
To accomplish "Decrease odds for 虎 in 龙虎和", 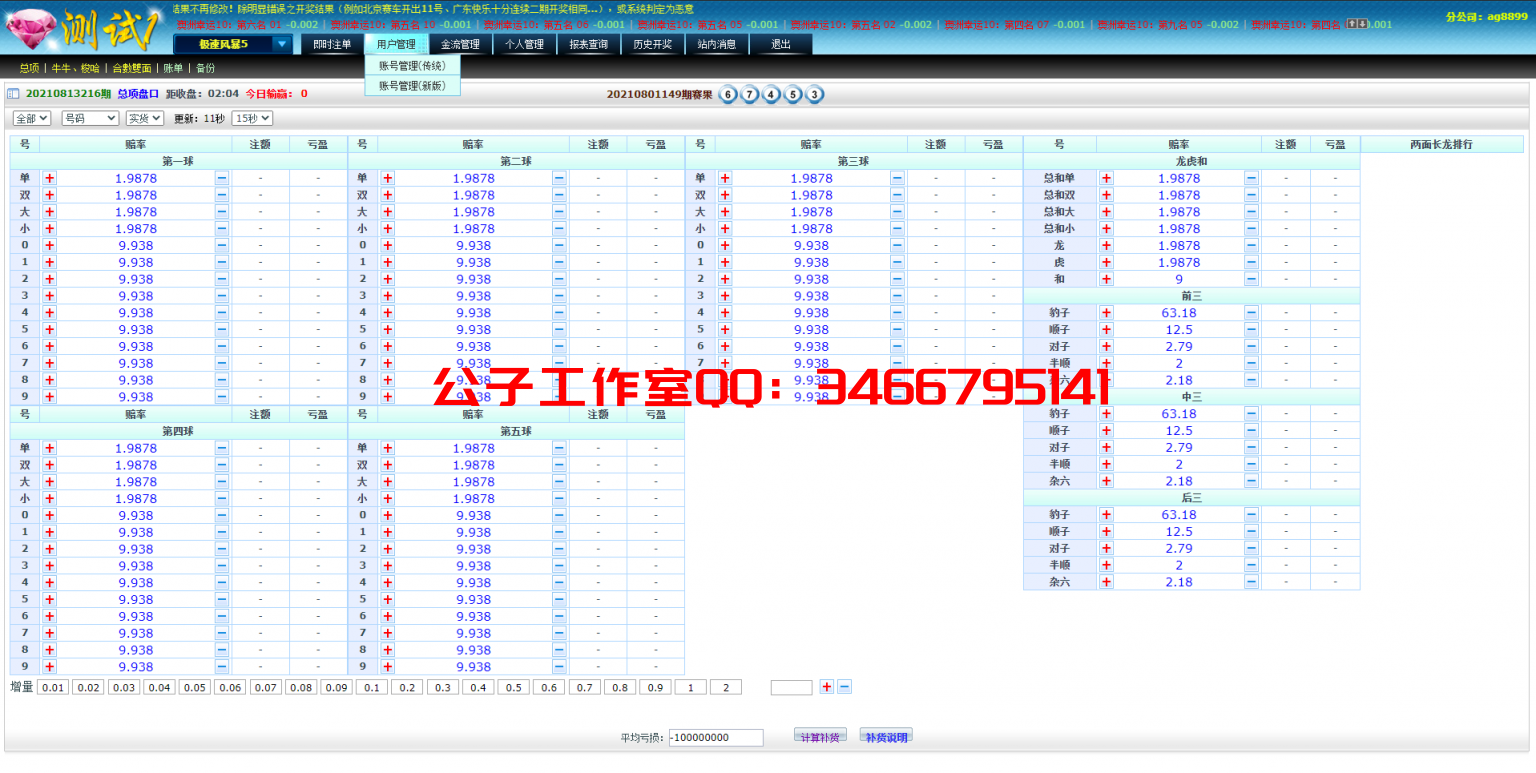I will click(1251, 263).
